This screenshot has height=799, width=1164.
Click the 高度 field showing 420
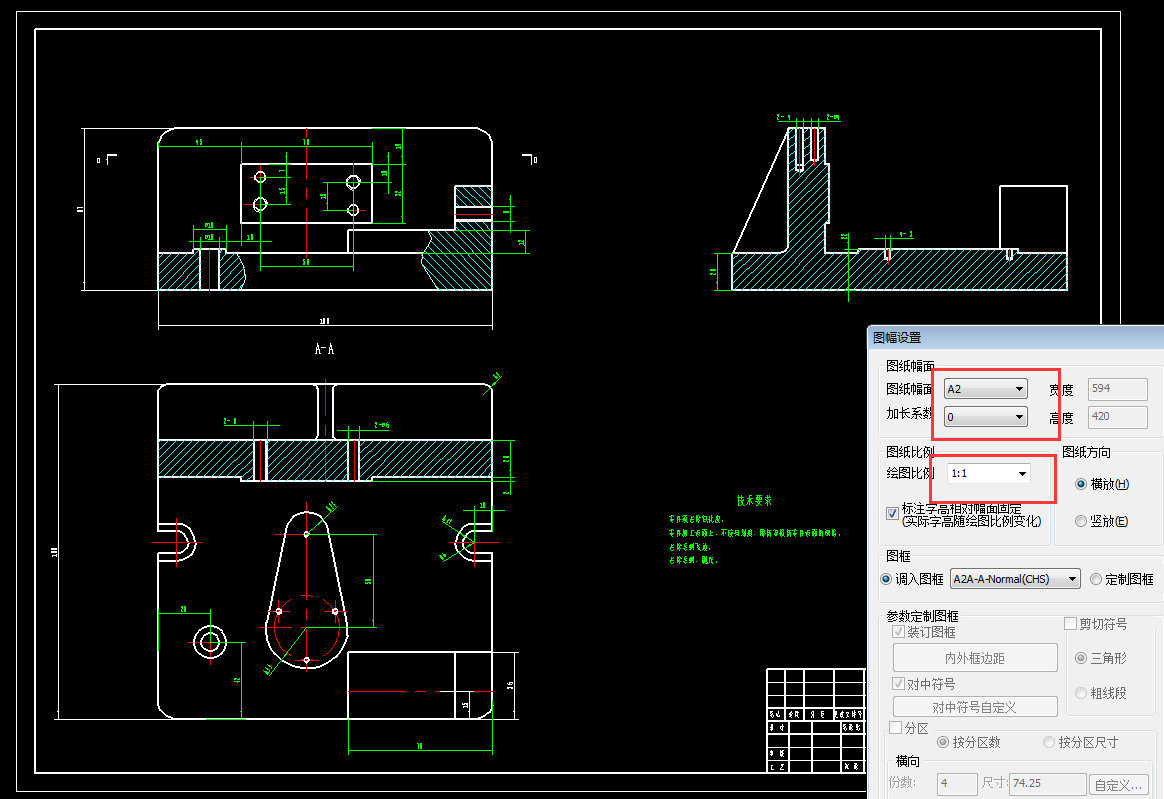pyautogui.click(x=1117, y=417)
